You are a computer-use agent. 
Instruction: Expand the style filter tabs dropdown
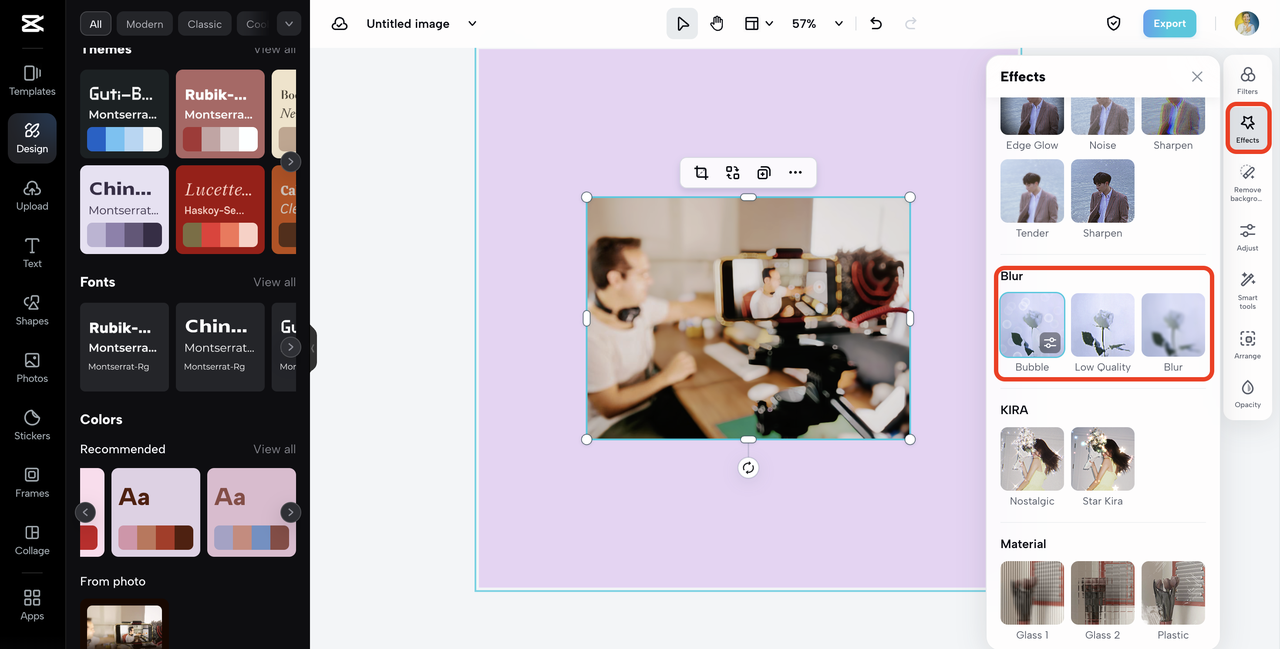[x=289, y=24]
